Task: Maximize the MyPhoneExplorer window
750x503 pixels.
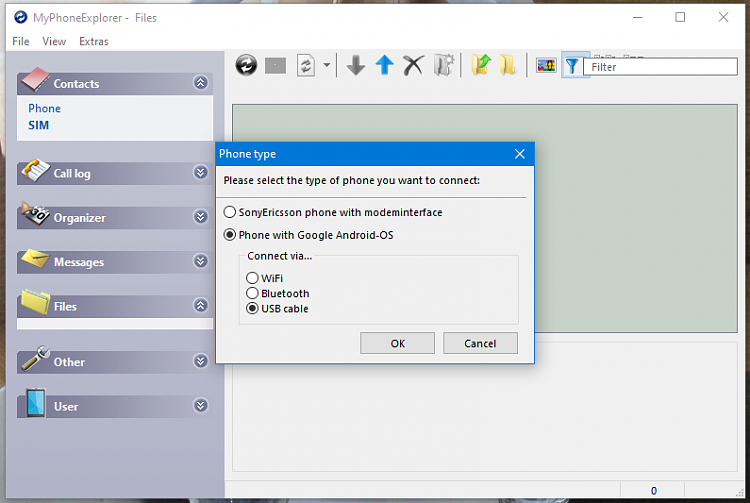Action: (x=680, y=17)
